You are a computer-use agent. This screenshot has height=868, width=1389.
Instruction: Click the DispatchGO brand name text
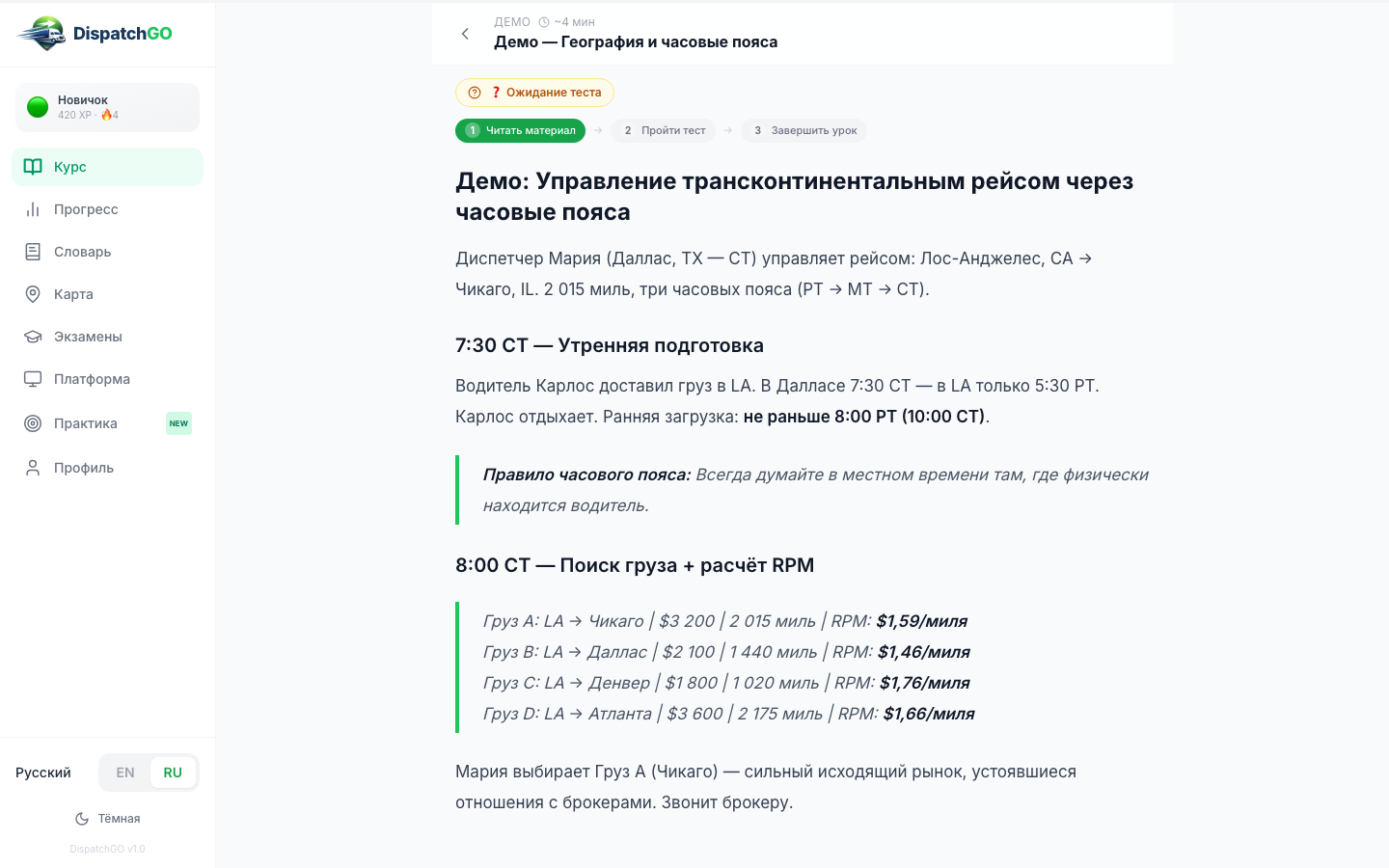(123, 34)
